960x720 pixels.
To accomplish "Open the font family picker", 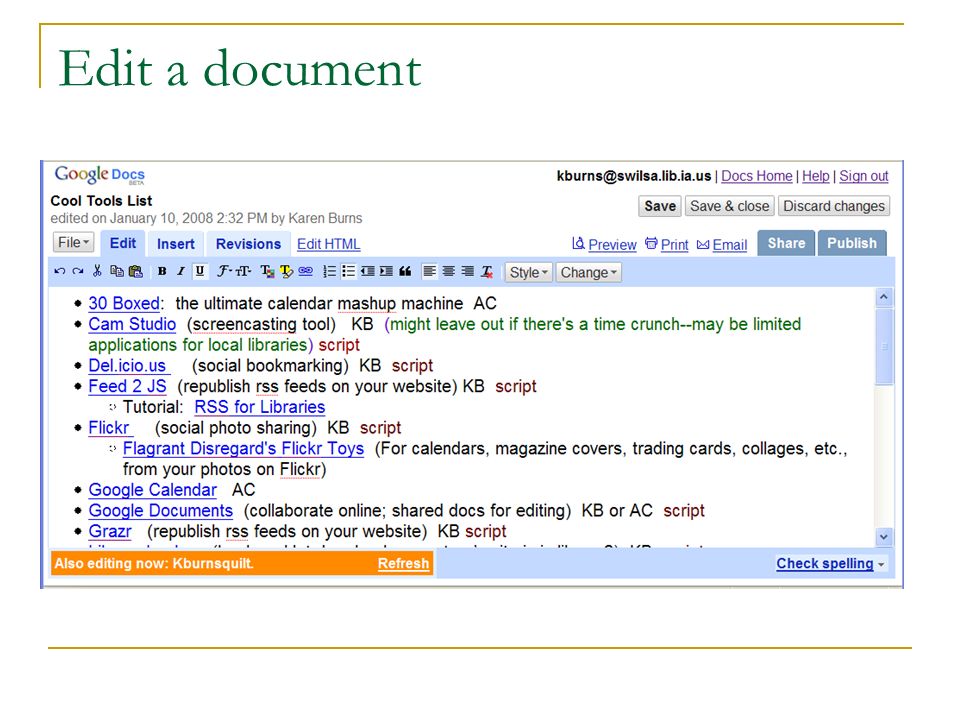I will (225, 271).
